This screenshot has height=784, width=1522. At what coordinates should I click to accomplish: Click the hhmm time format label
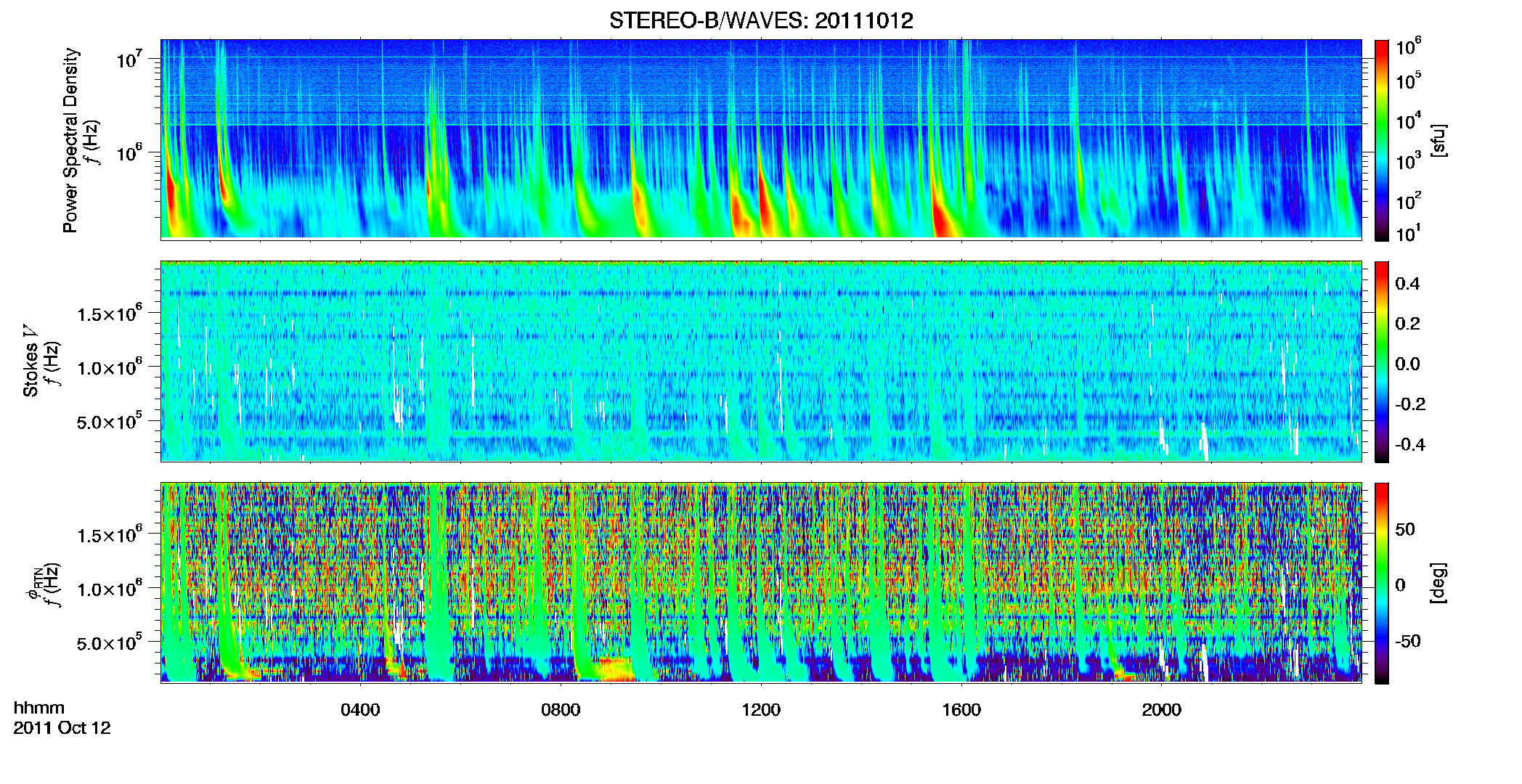tap(39, 708)
